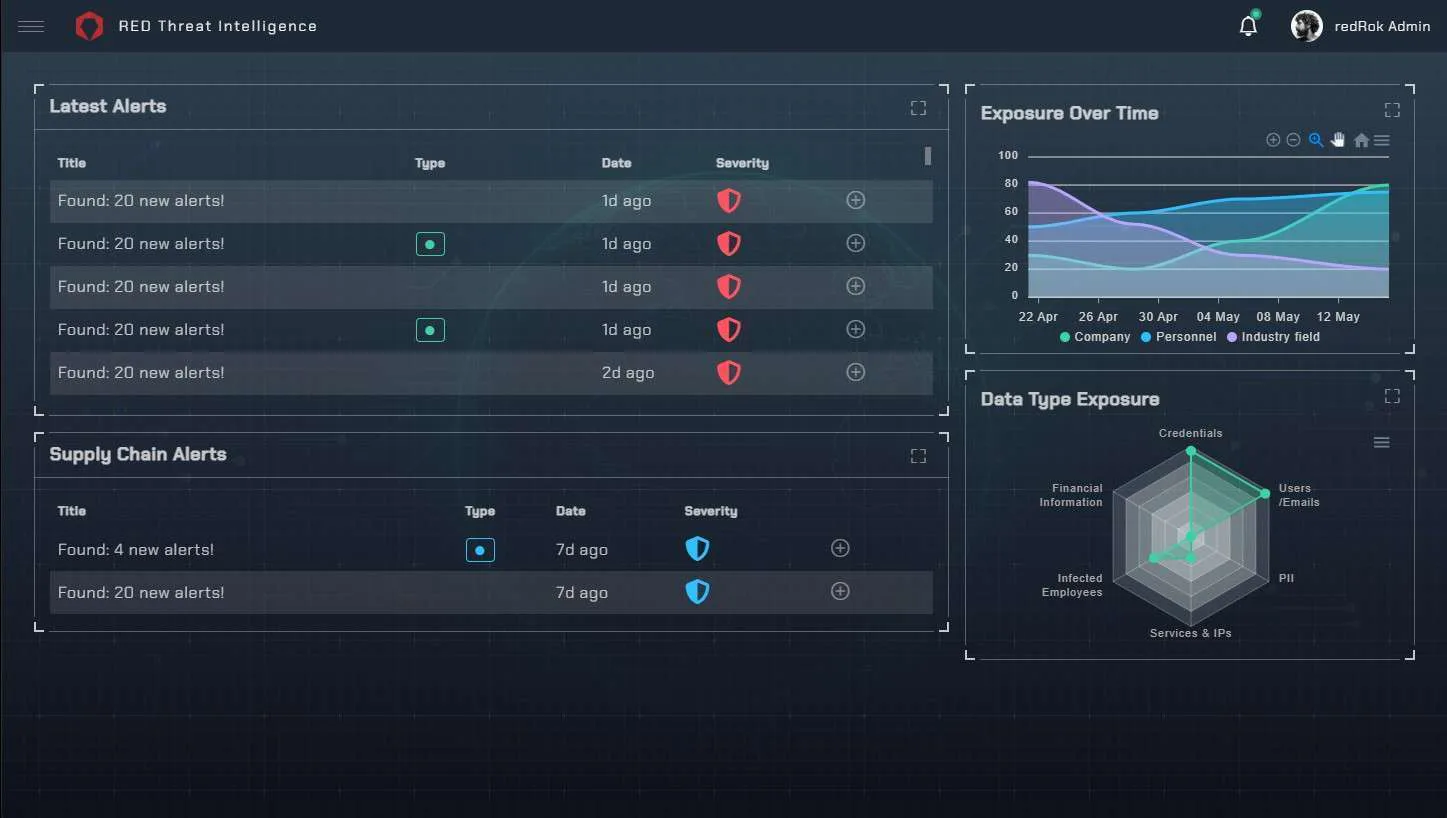This screenshot has height=818, width=1447.
Task: Expand the 'Found: 4 new alerts!' row
Action: (840, 548)
